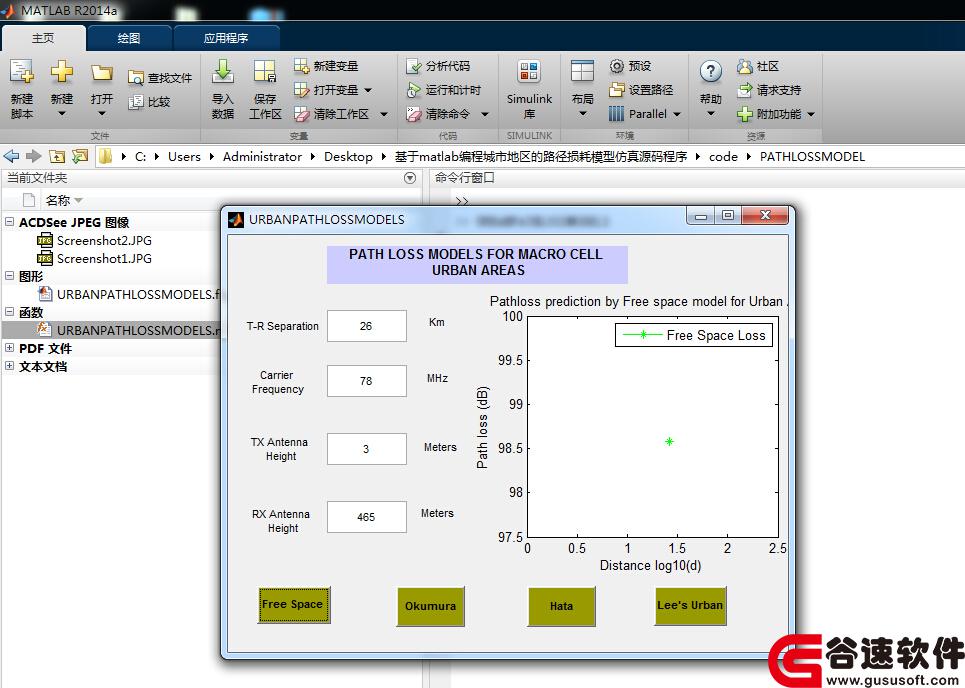Collapse the ACDSee JPEG 图像 group
Image resolution: width=965 pixels, height=688 pixels.
coord(9,222)
